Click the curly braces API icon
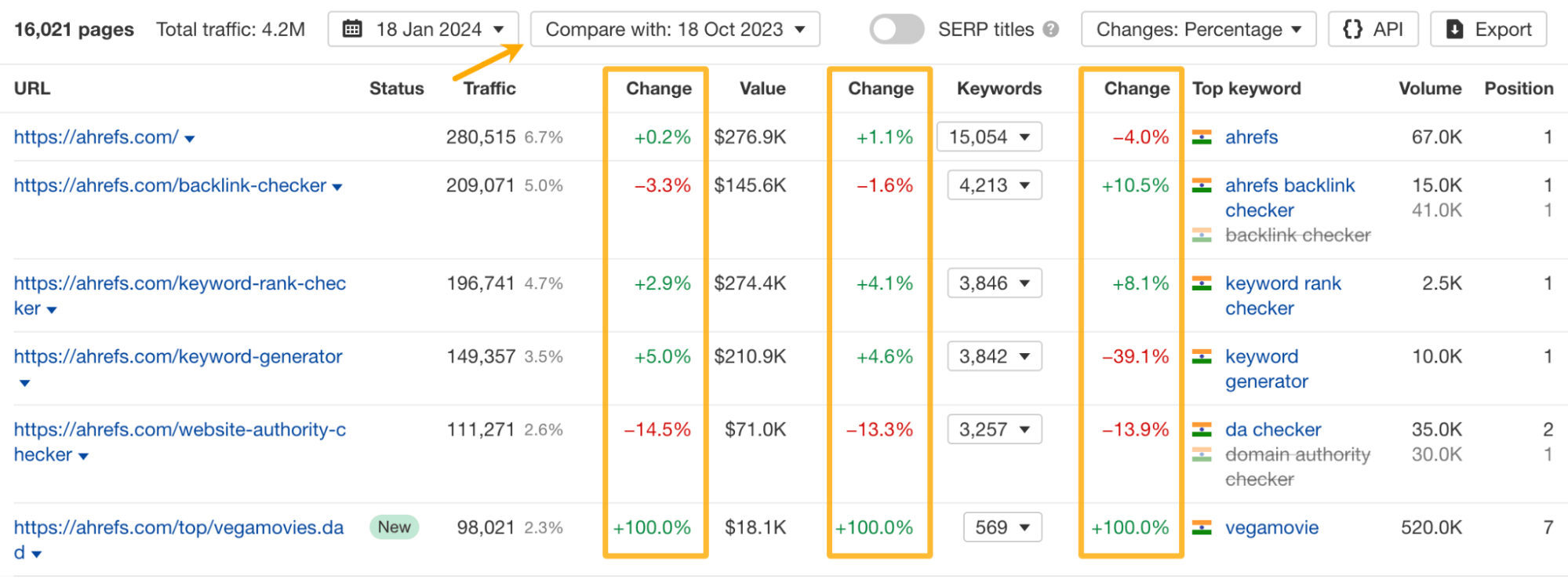Screen dimensions: 1568x587 pyautogui.click(x=1352, y=30)
